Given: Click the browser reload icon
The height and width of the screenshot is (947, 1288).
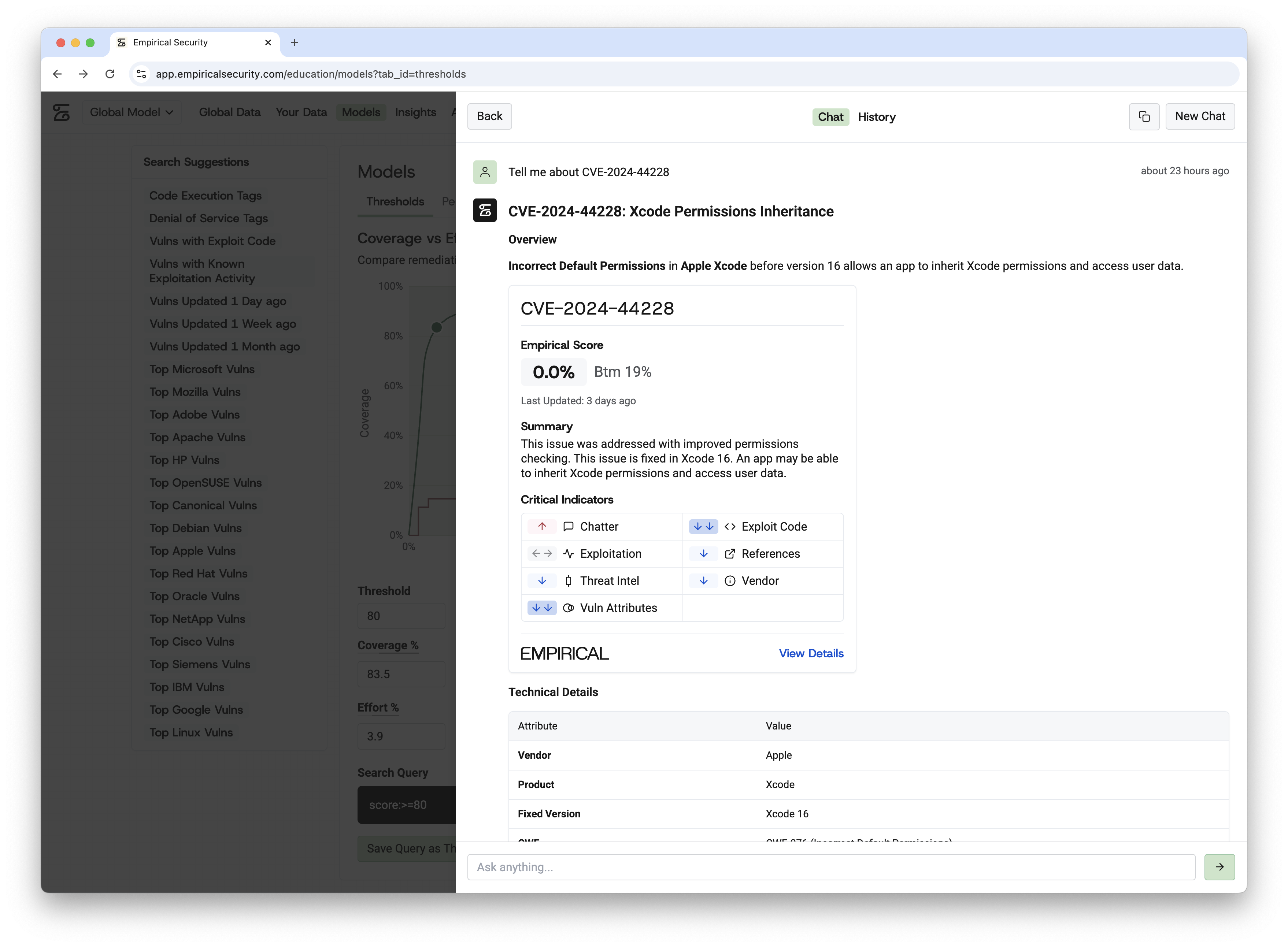Looking at the screenshot, I should pos(110,74).
